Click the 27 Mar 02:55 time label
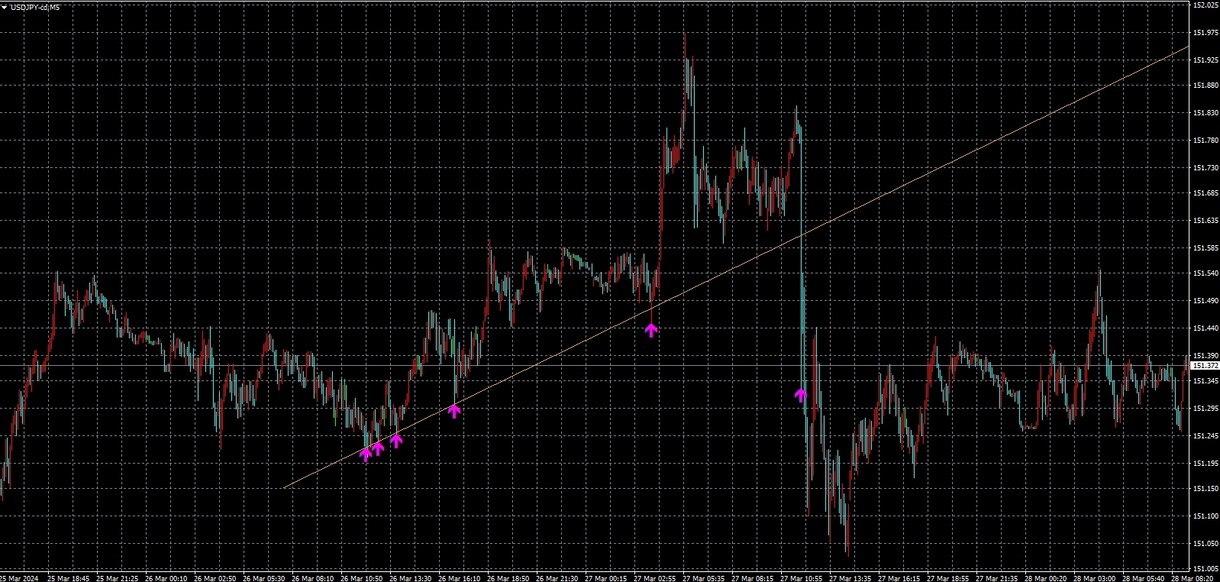 pos(657,577)
